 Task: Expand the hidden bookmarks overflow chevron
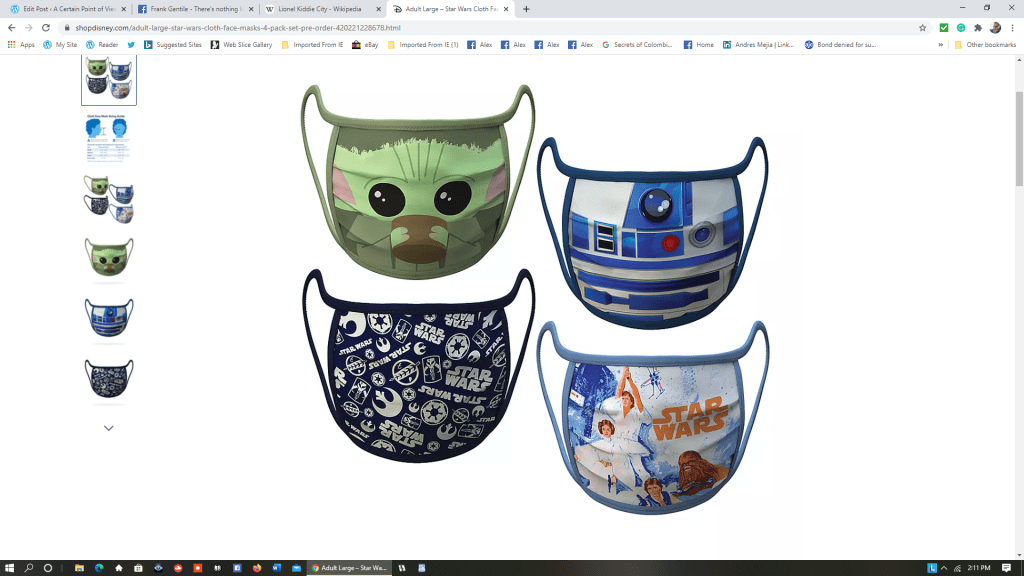click(940, 45)
